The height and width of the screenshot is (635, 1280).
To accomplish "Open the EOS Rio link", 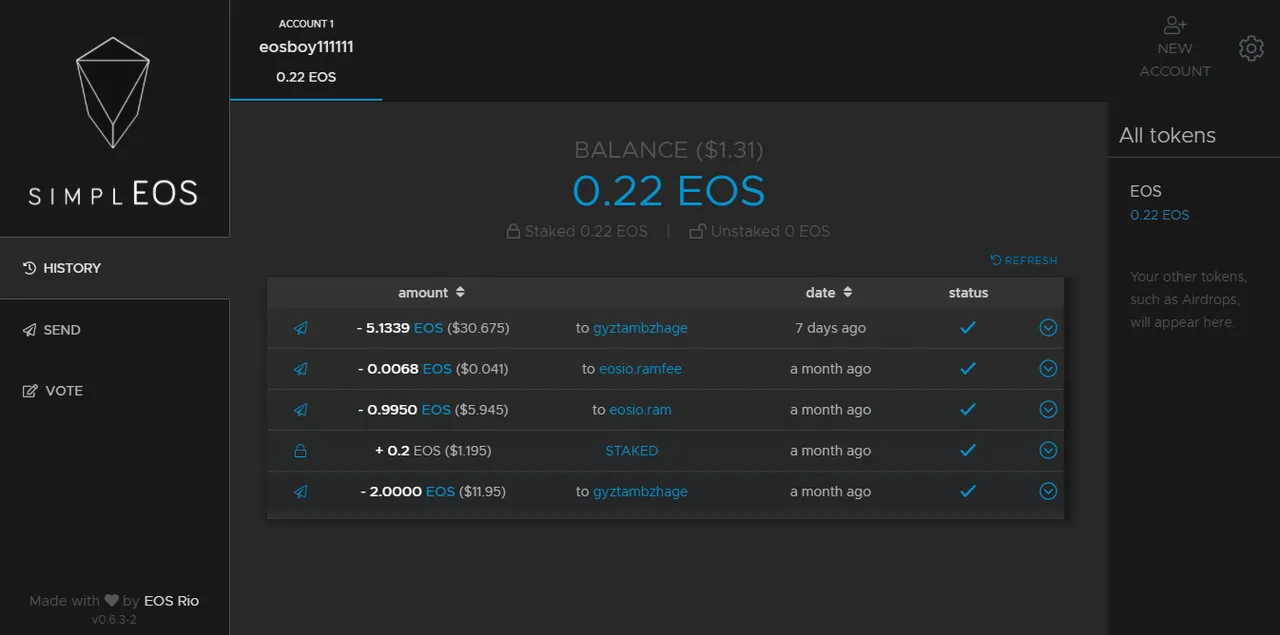I will point(172,601).
